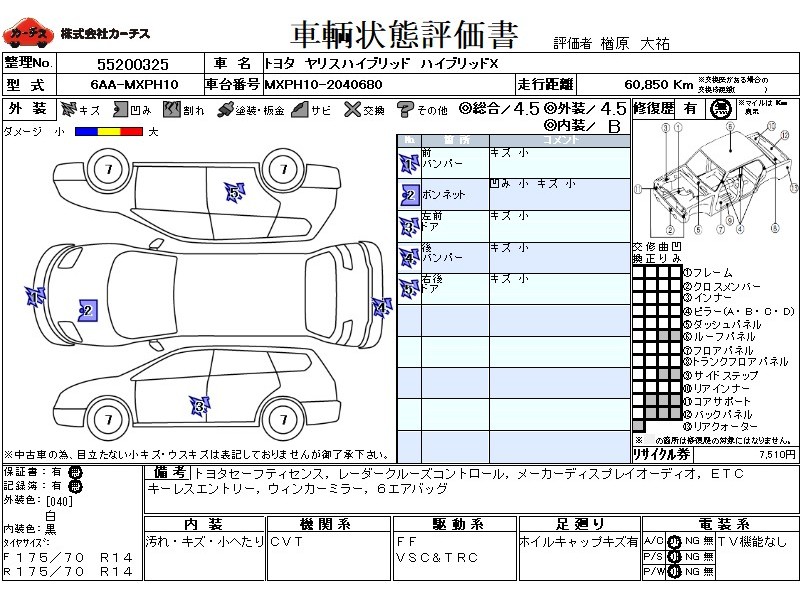The width and height of the screenshot is (800, 600).
Task: Click the その他 question mark icon
Action: 405,109
